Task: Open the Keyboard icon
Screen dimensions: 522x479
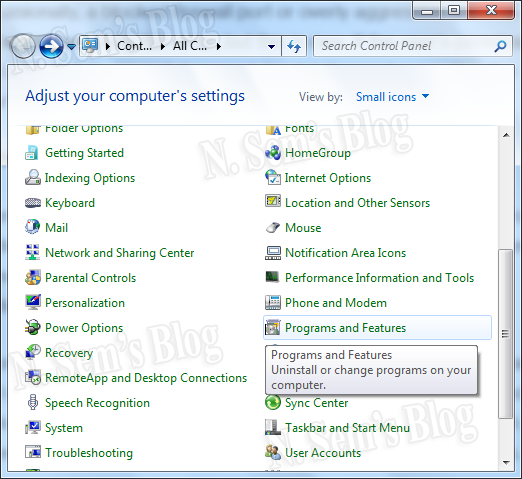Action: coord(33,203)
